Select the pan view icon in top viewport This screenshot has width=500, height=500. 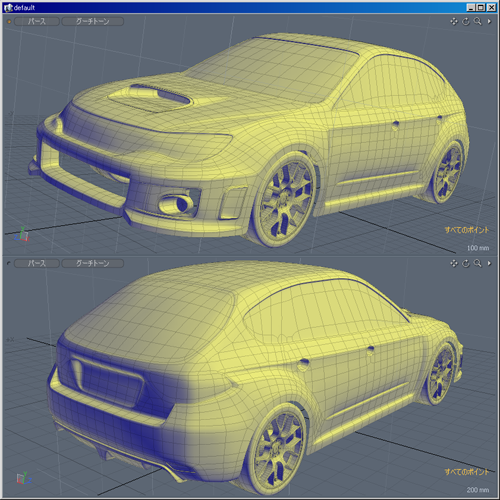[454, 22]
